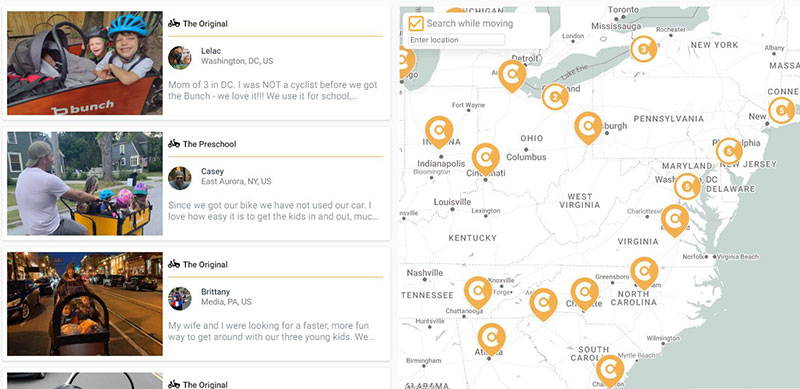This screenshot has width=800, height=389.
Task: Click the Enter location input field
Action: (457, 40)
